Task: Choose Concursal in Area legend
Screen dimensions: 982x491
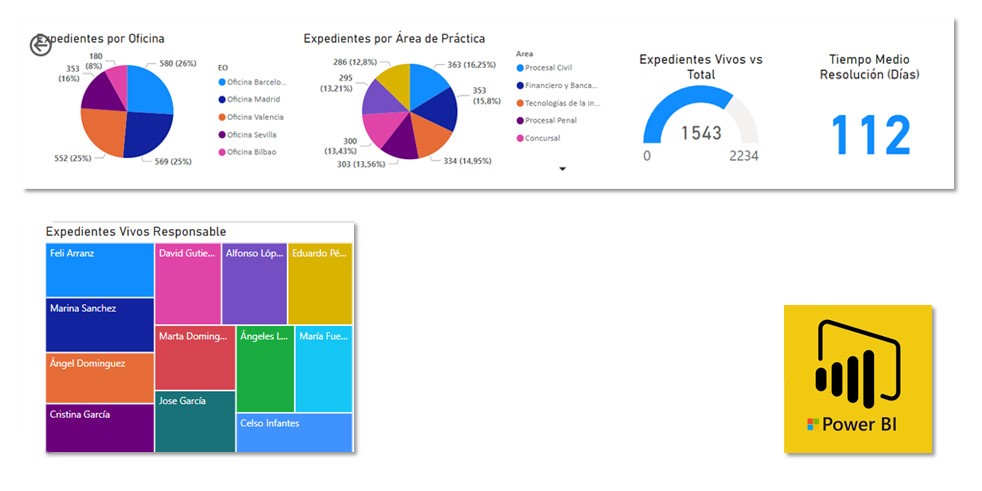Action: (542, 138)
